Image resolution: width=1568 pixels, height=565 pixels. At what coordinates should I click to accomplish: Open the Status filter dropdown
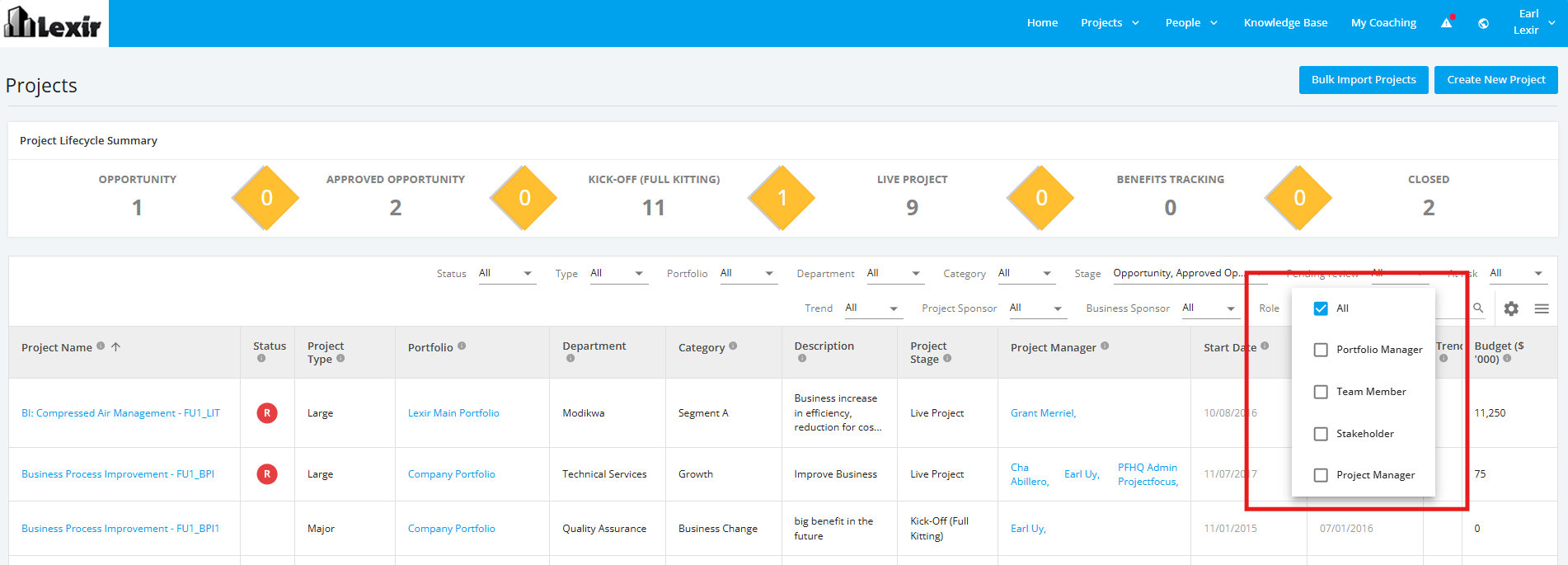click(x=507, y=274)
